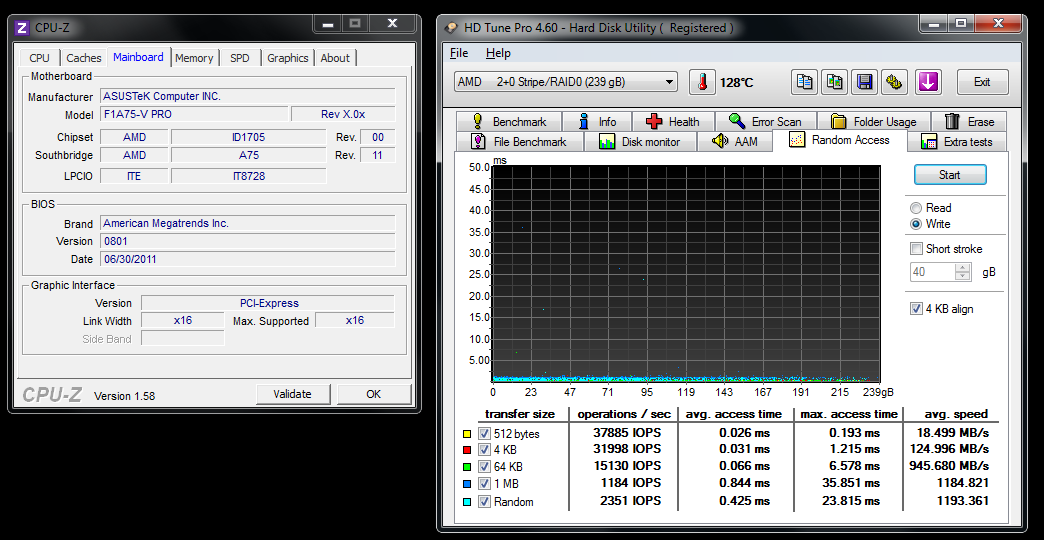This screenshot has height=540, width=1044.
Task: Open the Health tab
Action: 672,121
